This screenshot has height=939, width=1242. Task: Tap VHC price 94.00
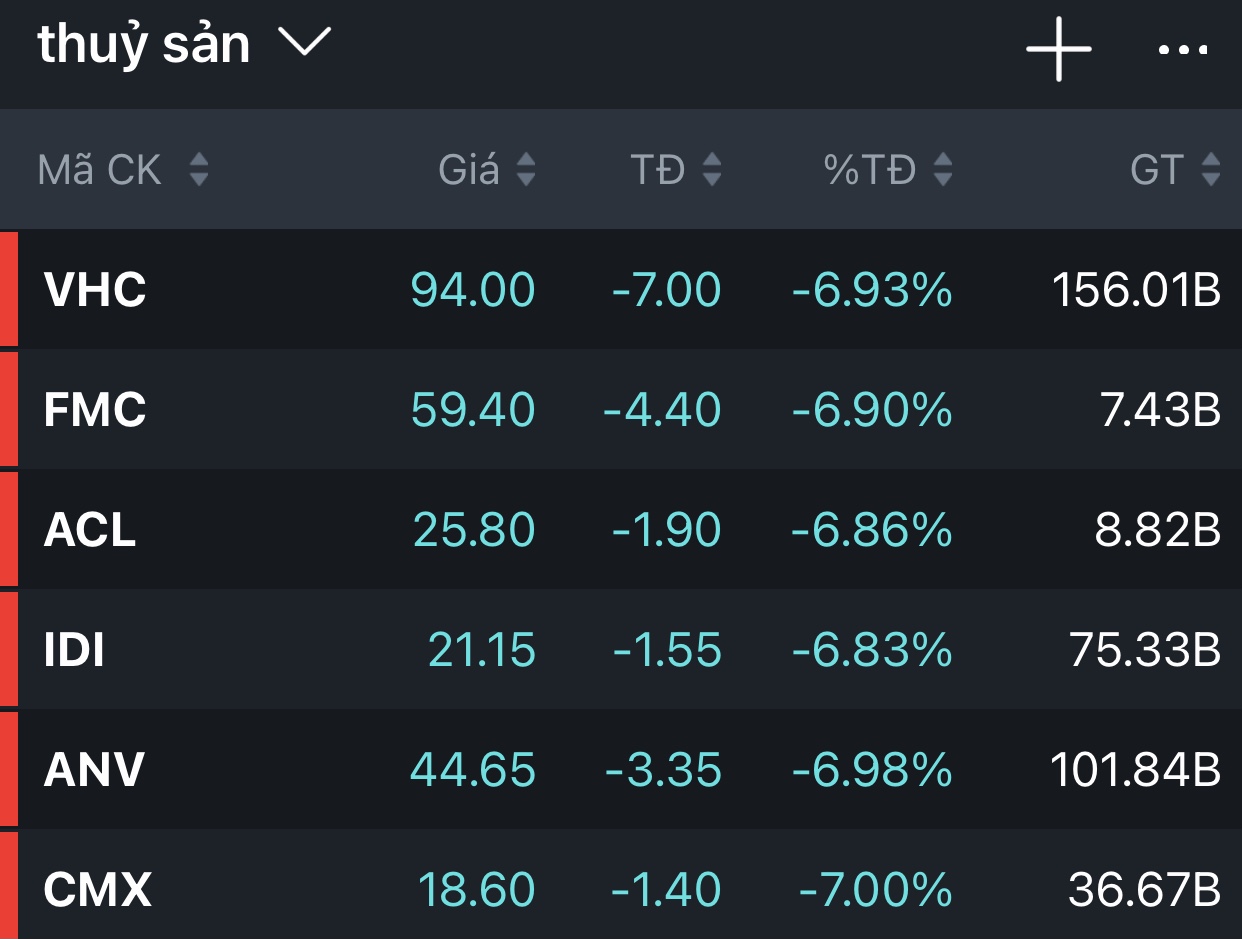point(473,290)
